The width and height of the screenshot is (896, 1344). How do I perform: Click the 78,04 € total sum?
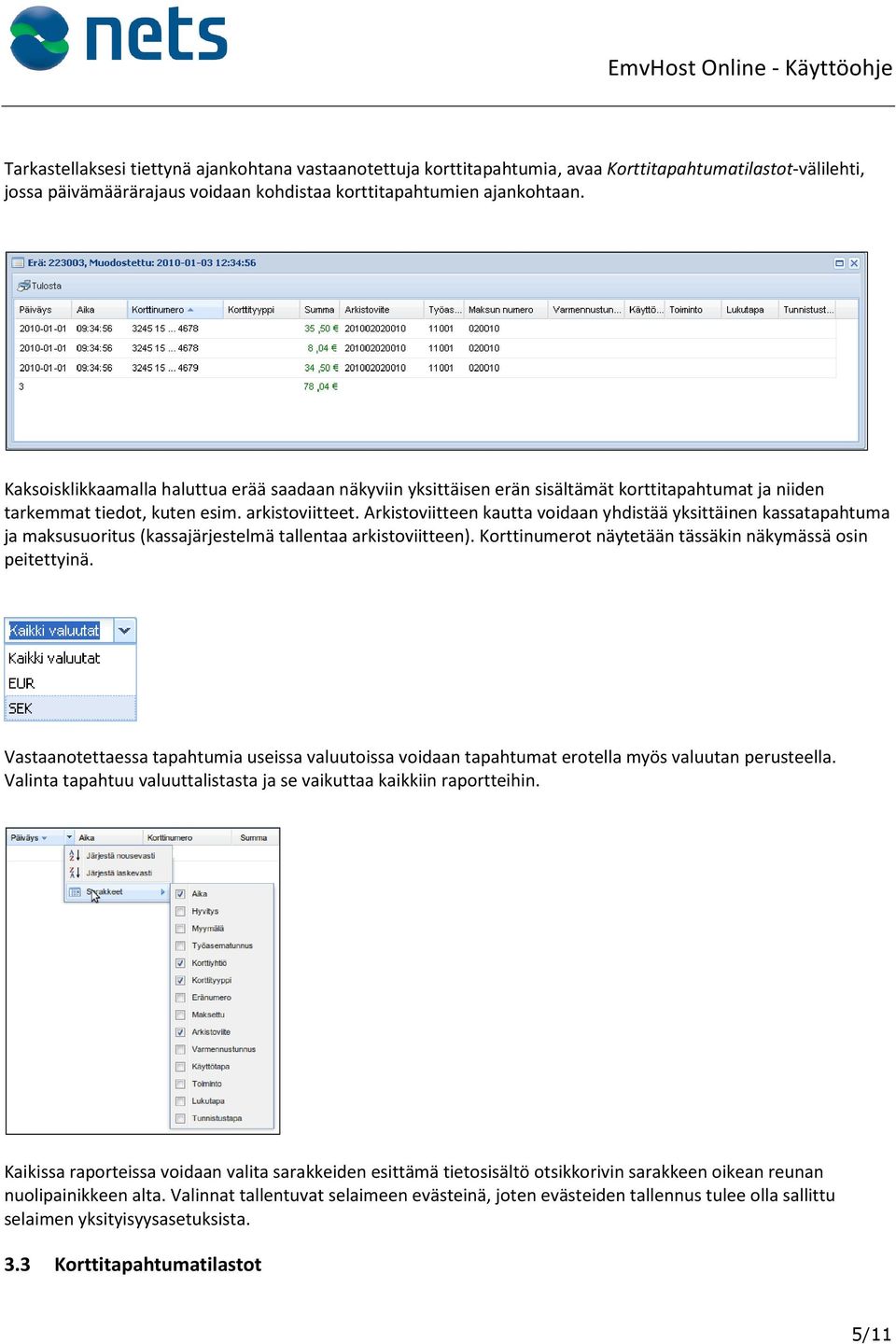tap(320, 386)
